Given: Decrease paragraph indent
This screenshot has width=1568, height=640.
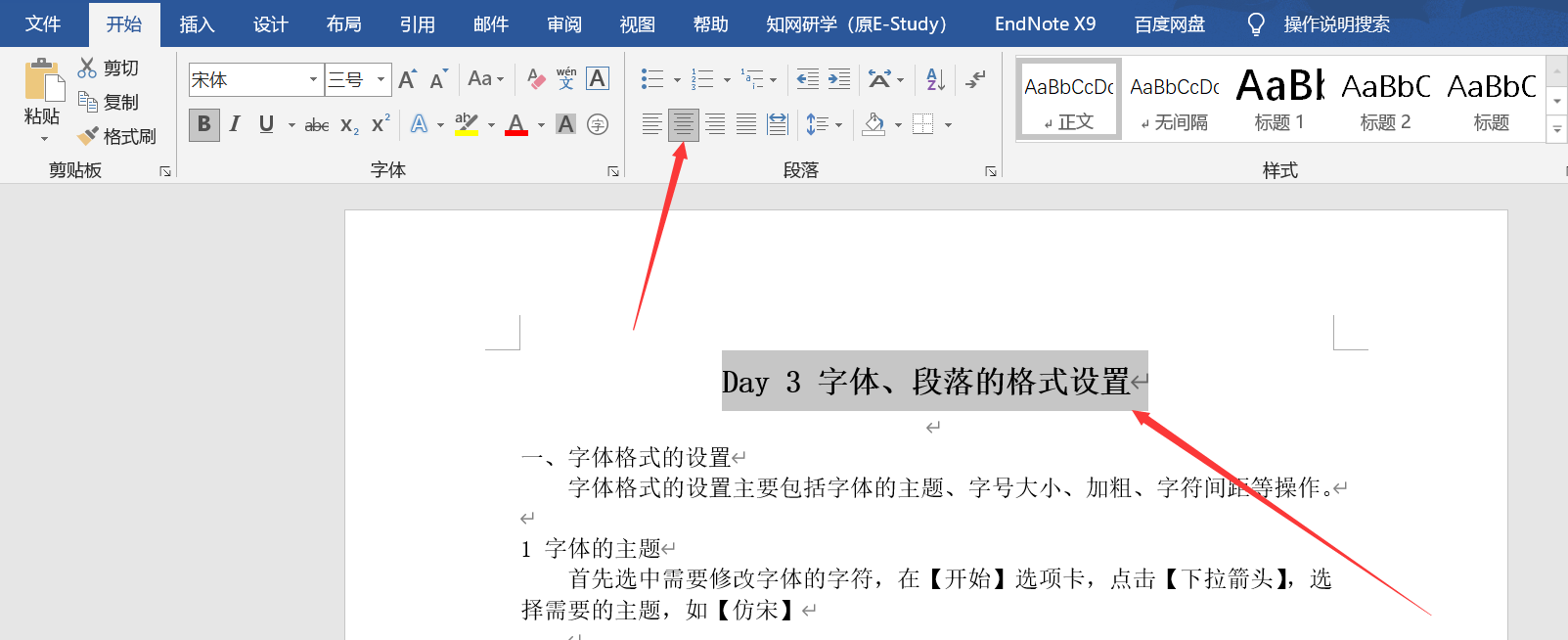Looking at the screenshot, I should click(x=808, y=79).
